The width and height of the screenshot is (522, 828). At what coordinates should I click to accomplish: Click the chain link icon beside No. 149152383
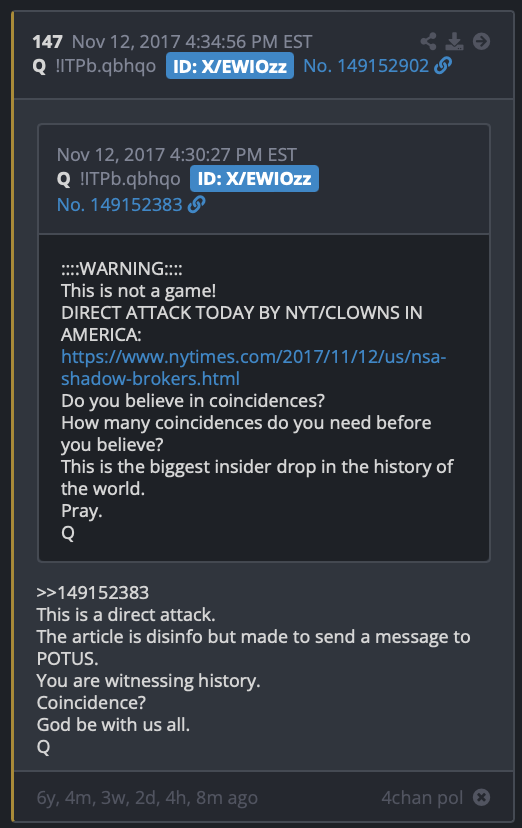click(x=196, y=204)
